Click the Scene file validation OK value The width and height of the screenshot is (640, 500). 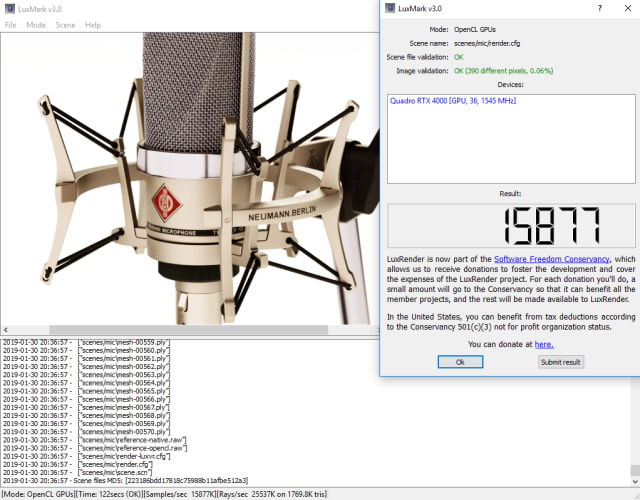459,57
